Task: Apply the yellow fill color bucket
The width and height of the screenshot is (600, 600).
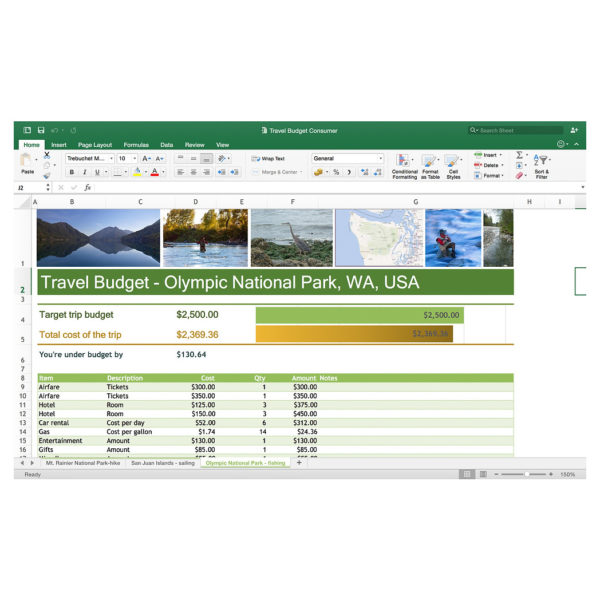Action: click(x=137, y=172)
